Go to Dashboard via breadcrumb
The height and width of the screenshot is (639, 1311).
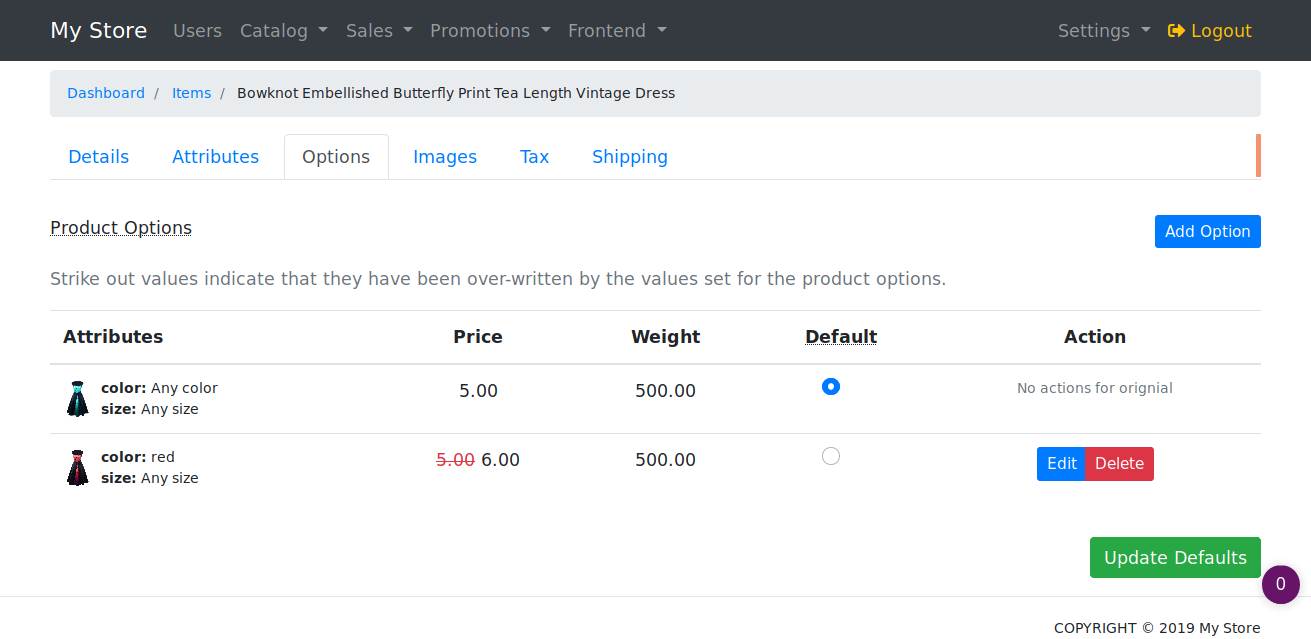click(x=106, y=93)
